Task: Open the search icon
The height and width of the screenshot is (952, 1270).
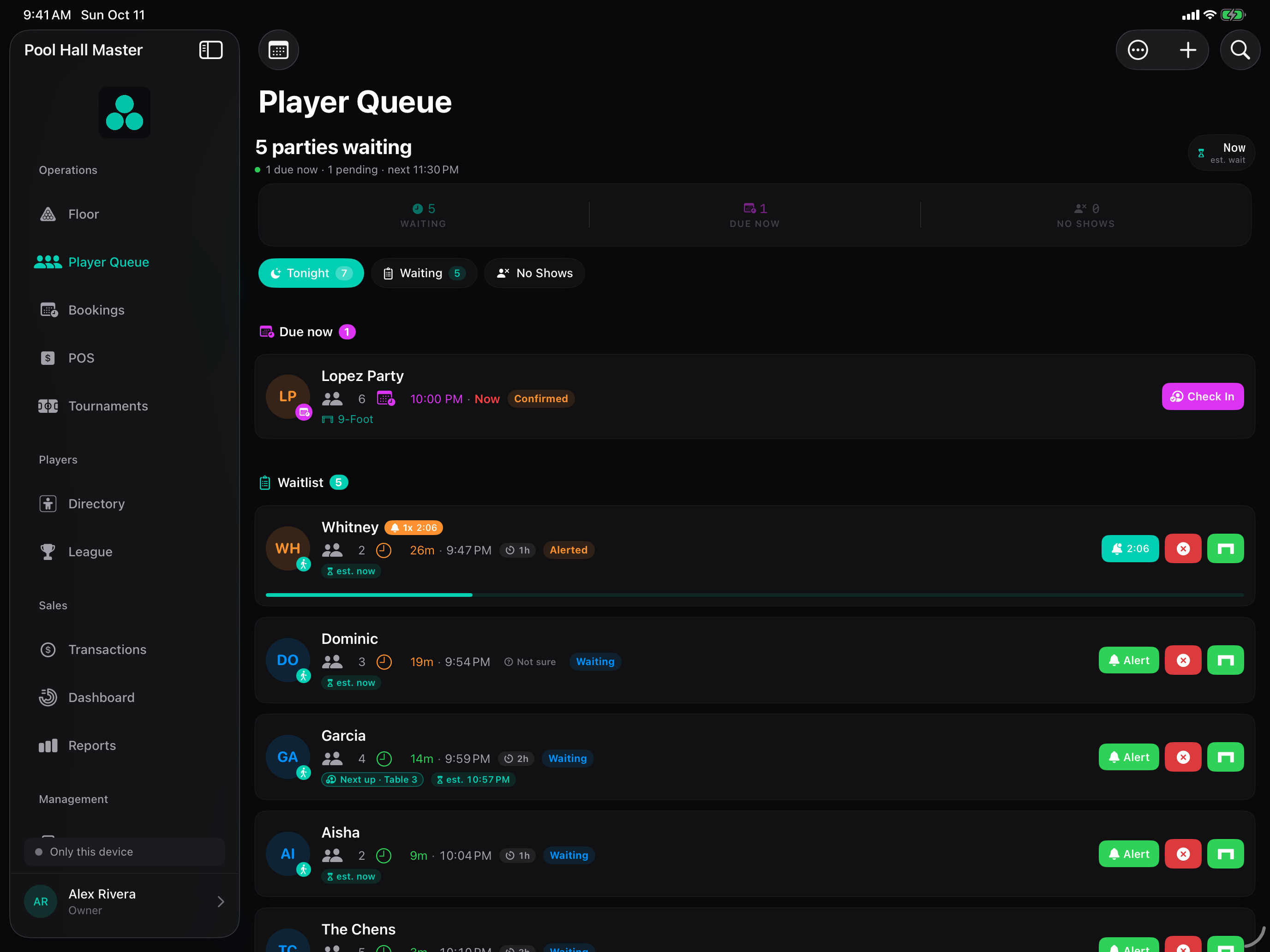Action: (1240, 50)
